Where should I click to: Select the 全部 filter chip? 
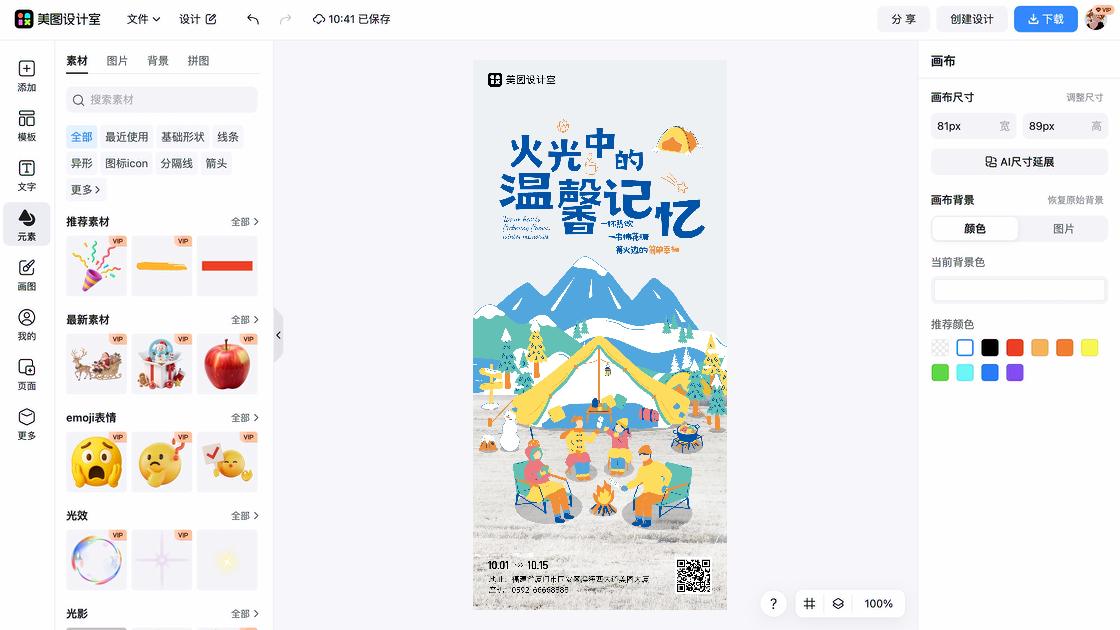tap(81, 136)
